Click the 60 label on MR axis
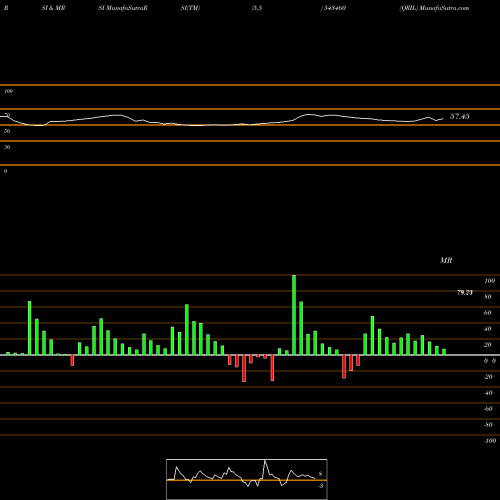The image size is (500, 500). pyautogui.click(x=488, y=313)
